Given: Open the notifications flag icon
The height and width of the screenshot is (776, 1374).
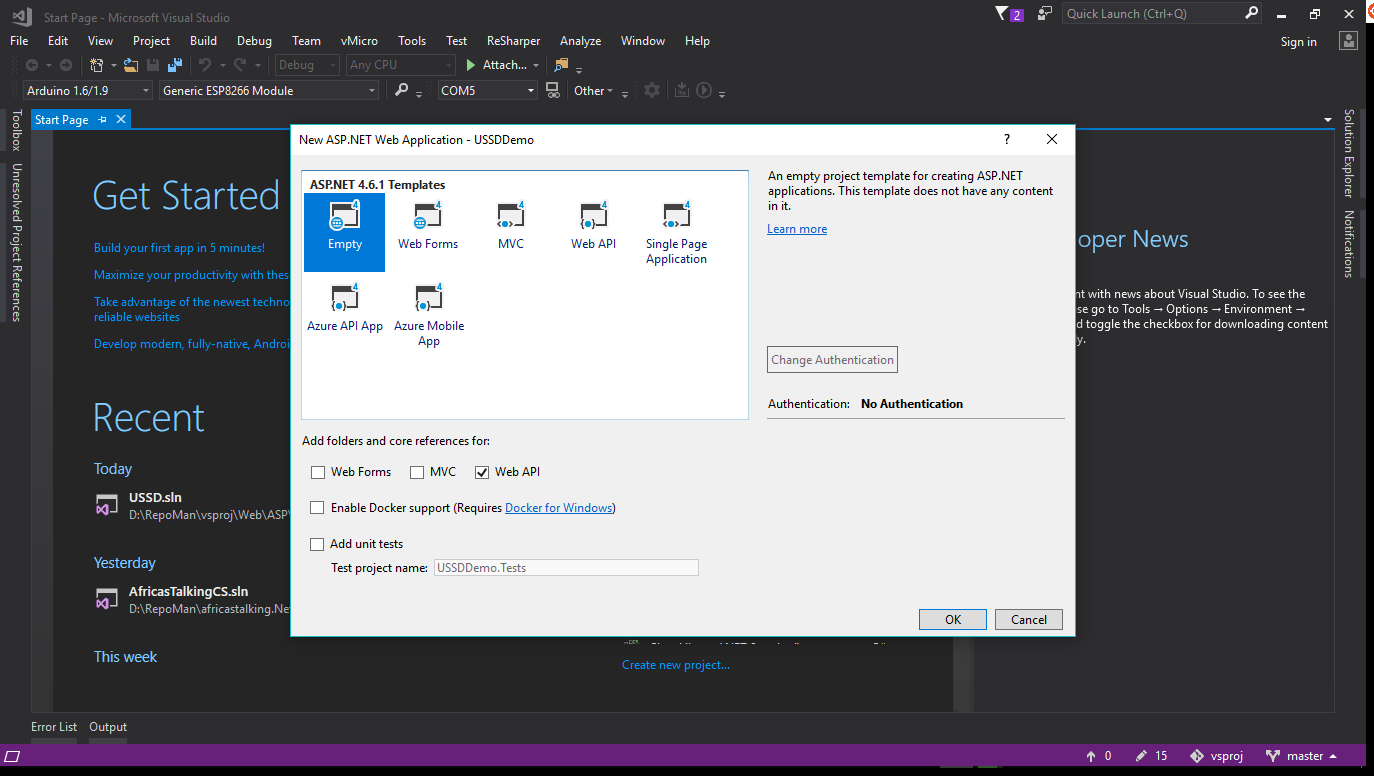Looking at the screenshot, I should [1003, 14].
